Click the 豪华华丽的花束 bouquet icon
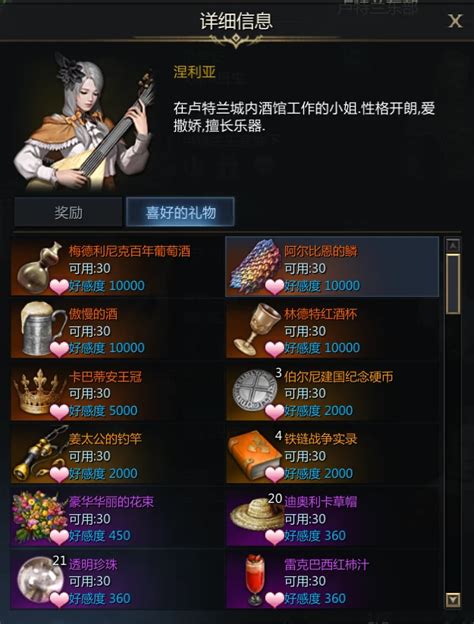This screenshot has height=624, width=474. click(x=39, y=516)
